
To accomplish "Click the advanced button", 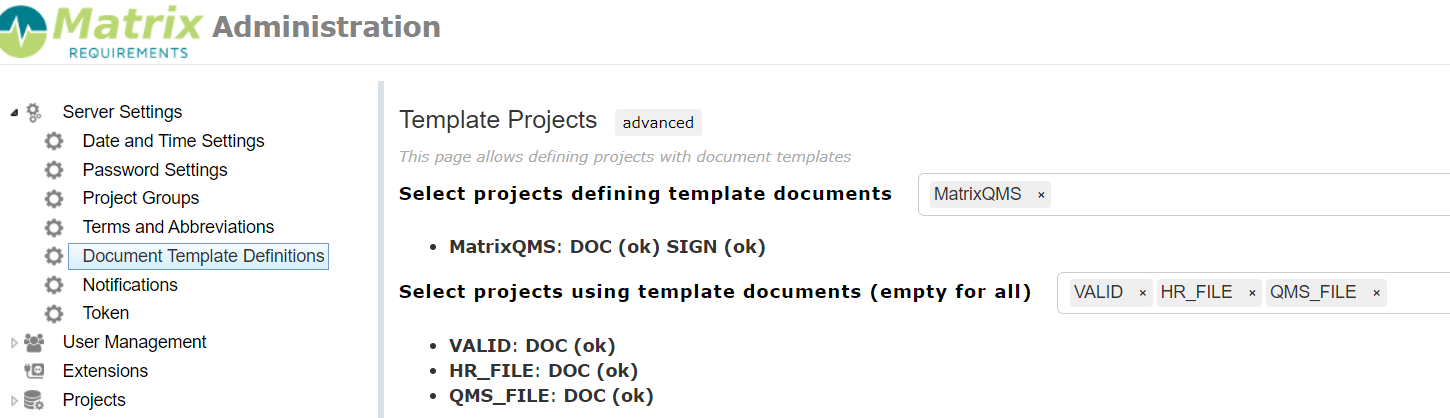I will [658, 123].
